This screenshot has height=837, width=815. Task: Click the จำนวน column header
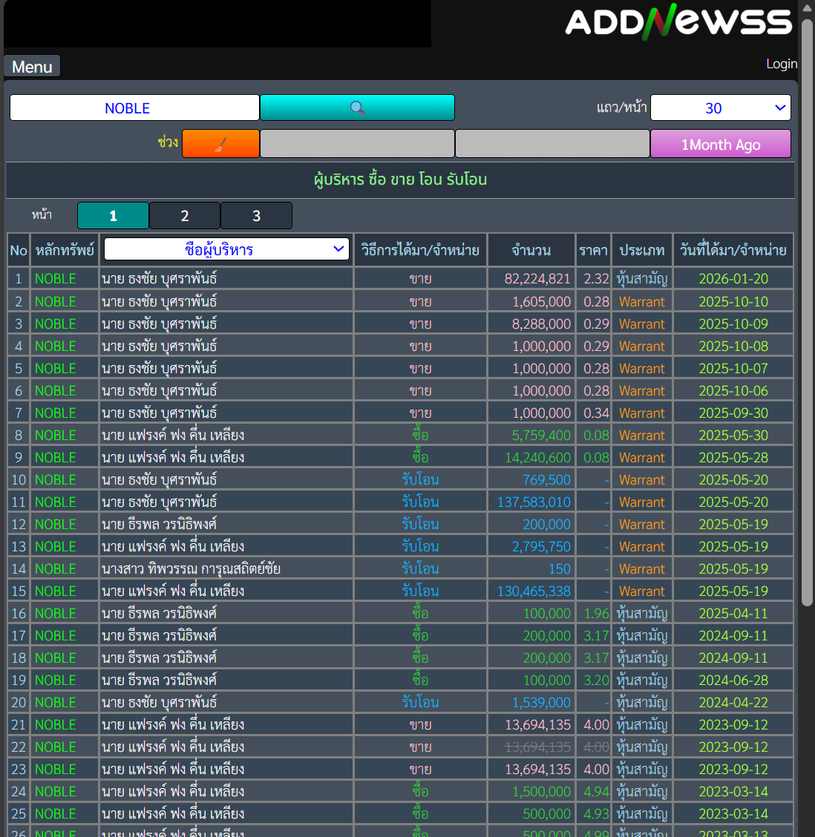[531, 250]
